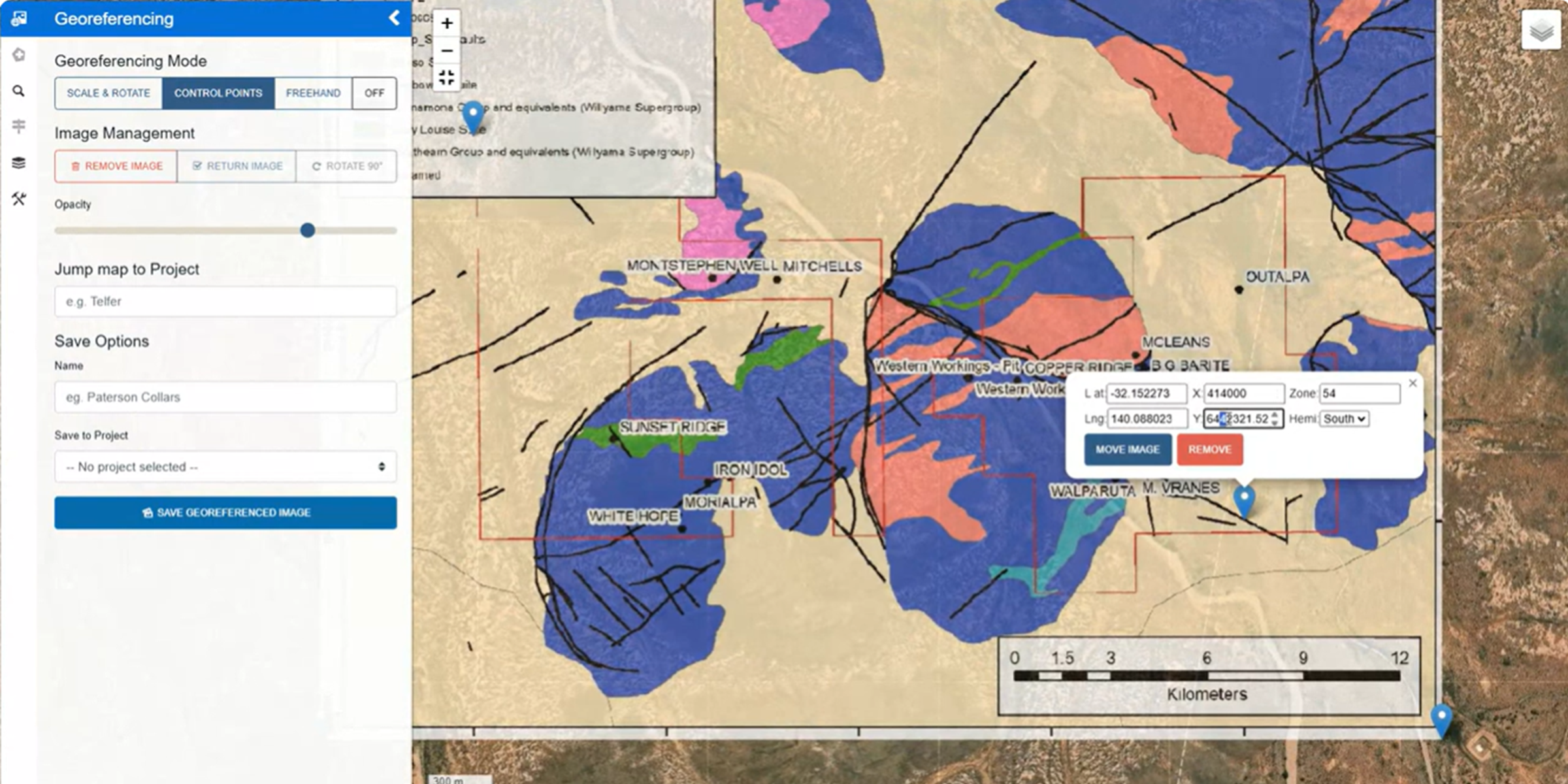Zoom out on the map
Image resolution: width=1568 pixels, height=784 pixels.
click(447, 50)
